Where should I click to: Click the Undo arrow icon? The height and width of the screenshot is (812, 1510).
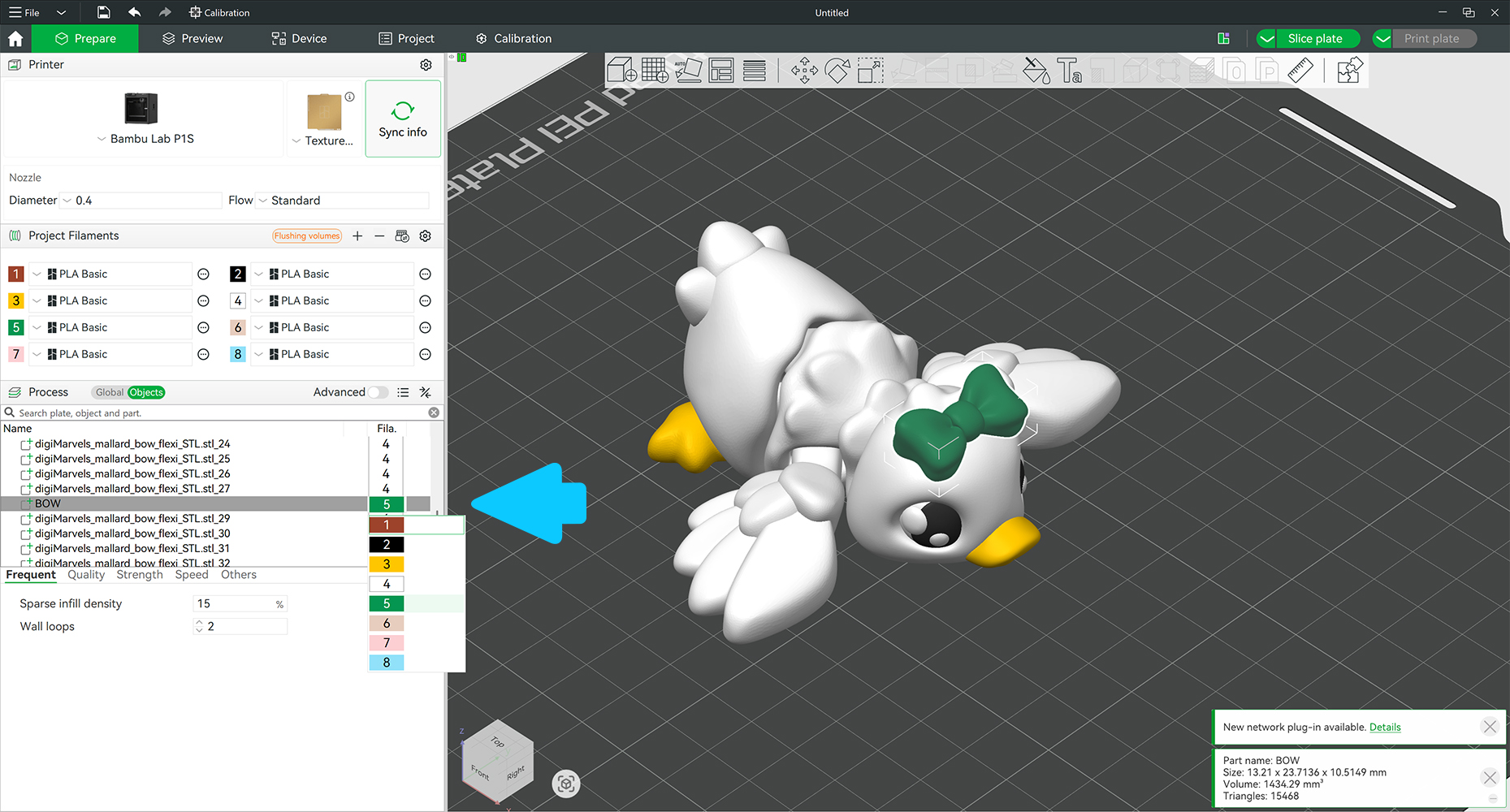135,12
